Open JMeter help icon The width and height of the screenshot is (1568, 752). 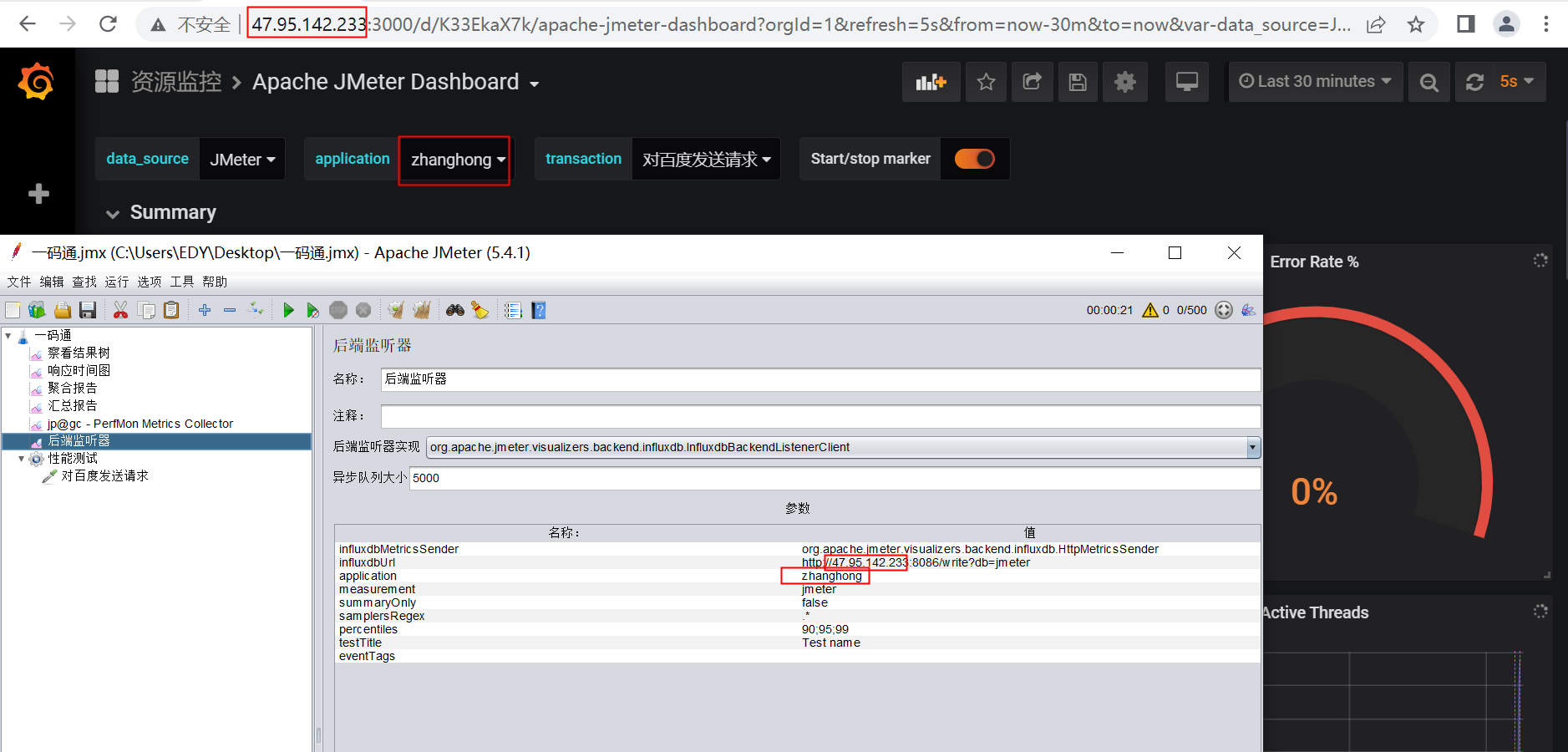[x=539, y=311]
